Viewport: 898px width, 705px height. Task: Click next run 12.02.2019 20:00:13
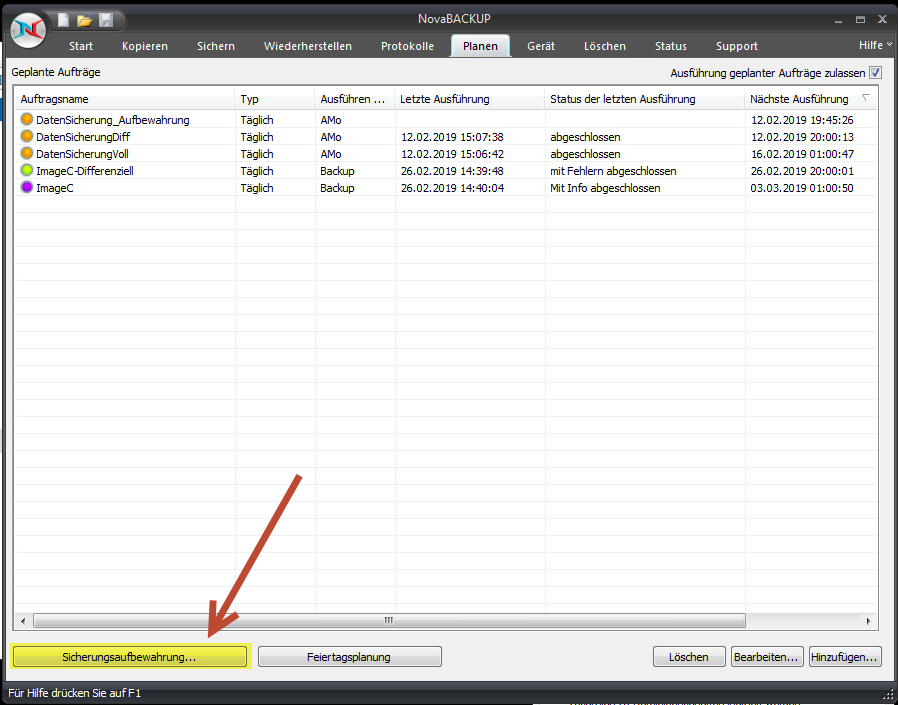click(802, 137)
